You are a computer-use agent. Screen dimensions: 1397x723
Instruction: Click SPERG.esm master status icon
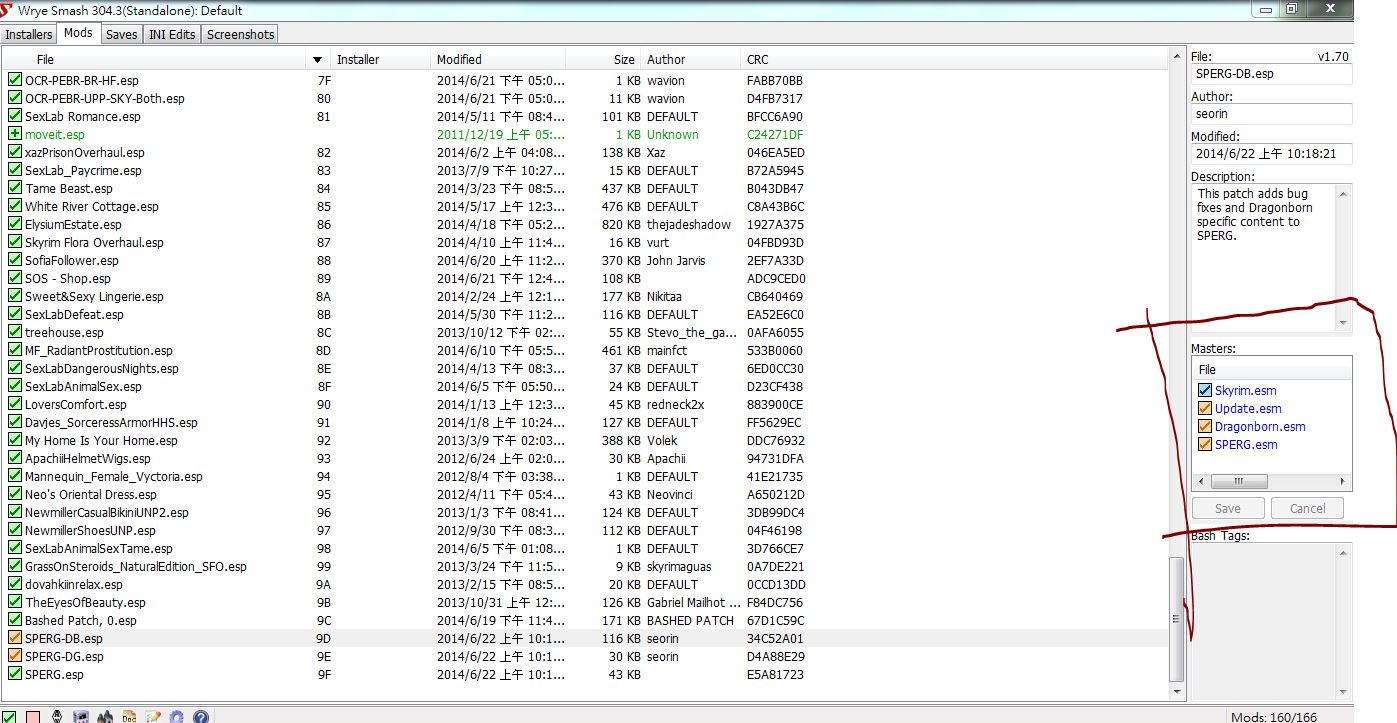click(x=1204, y=444)
